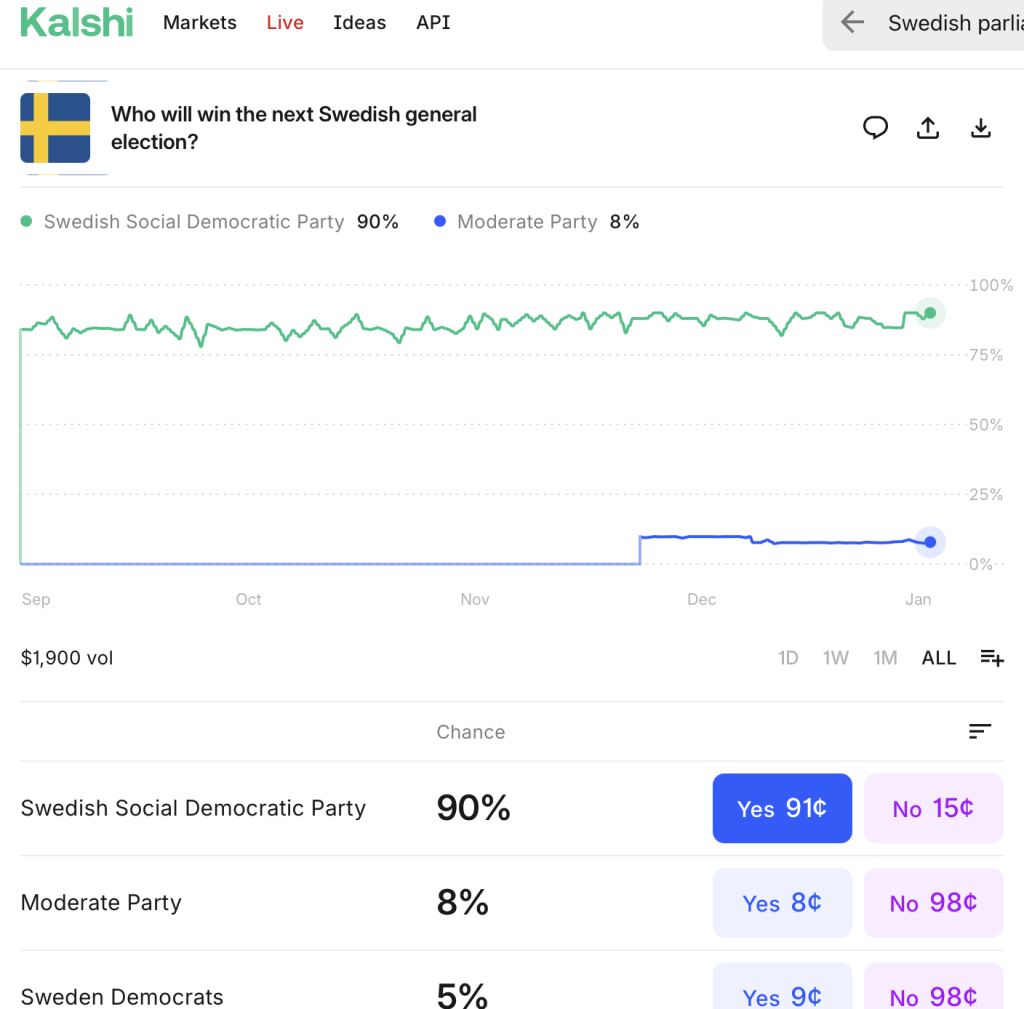Click the green Social Democratic legend dot
The width and height of the screenshot is (1024, 1009).
tap(26, 222)
